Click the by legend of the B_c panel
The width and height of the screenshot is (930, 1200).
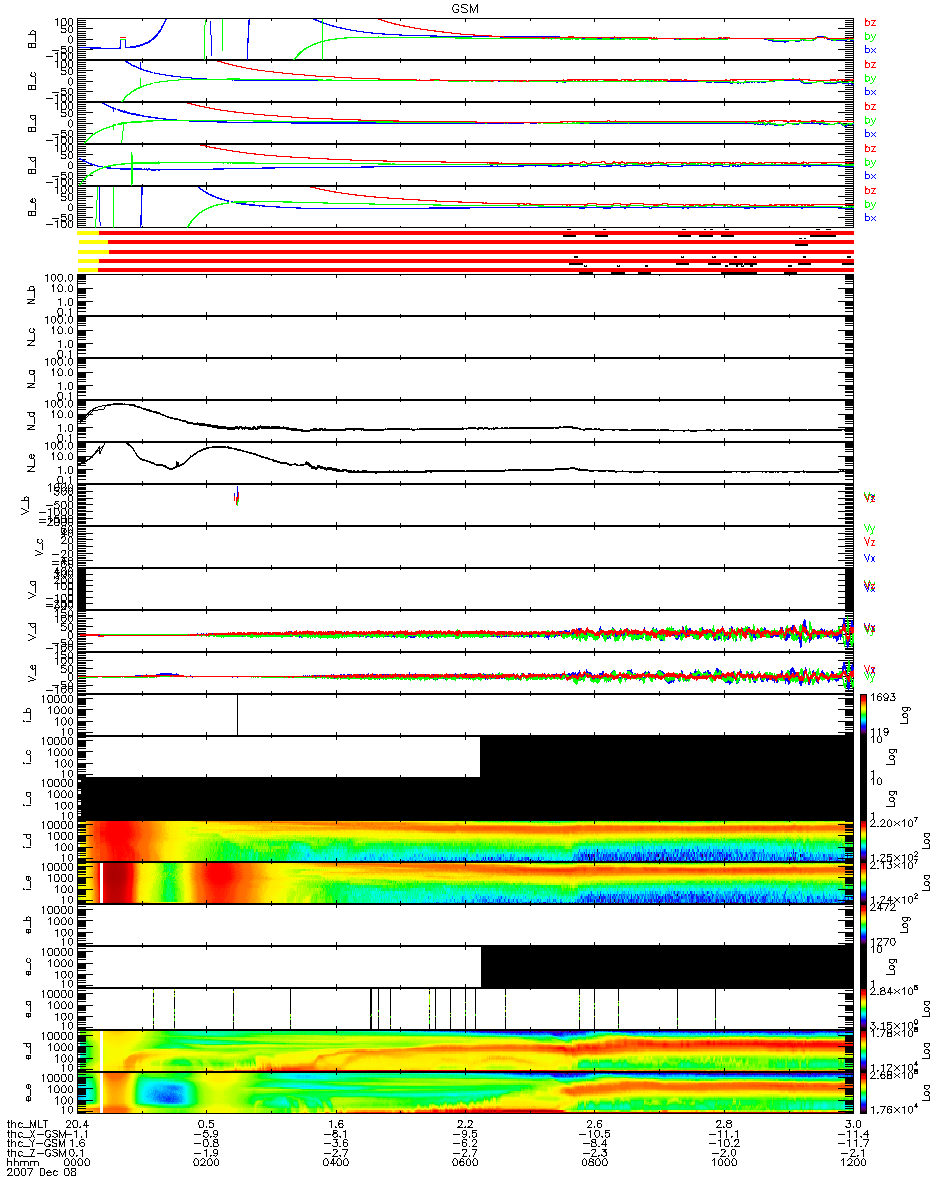tap(870, 78)
